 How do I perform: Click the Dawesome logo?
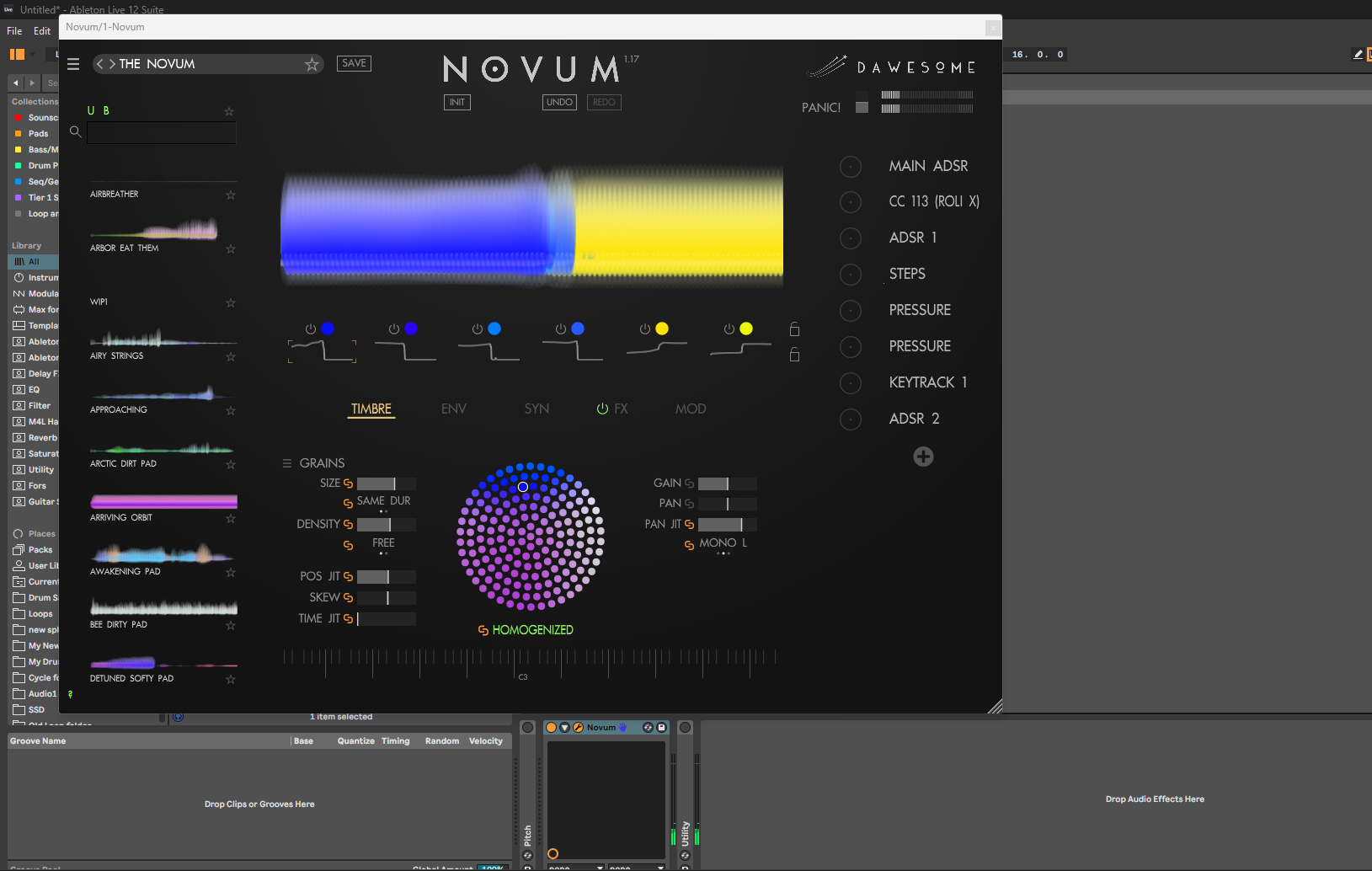[891, 67]
